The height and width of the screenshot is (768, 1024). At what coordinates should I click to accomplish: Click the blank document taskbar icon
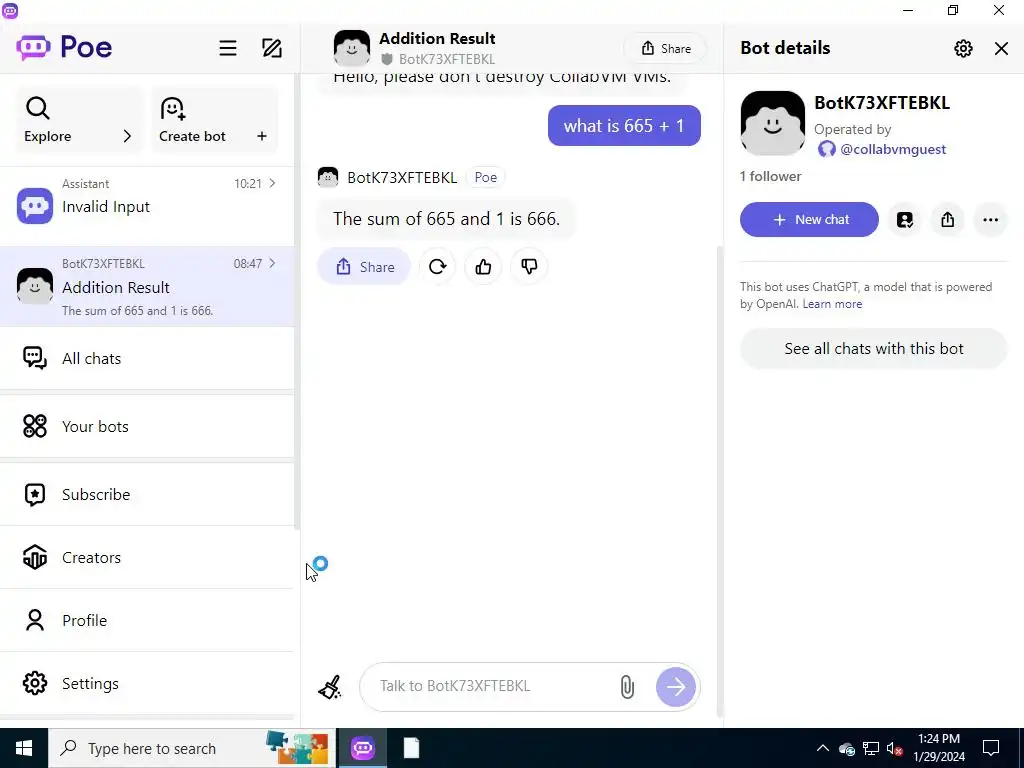click(411, 748)
